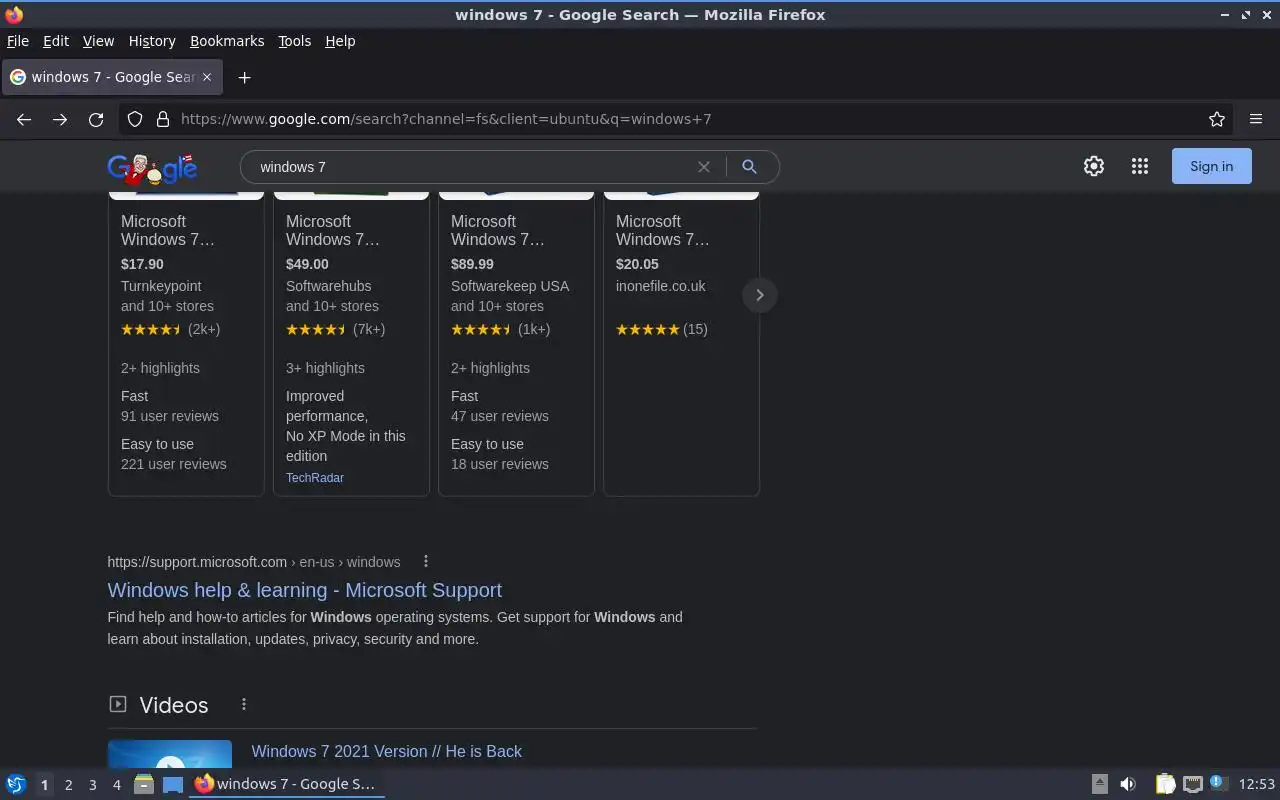This screenshot has height=800, width=1280.
Task: Close the windows 7 Google Search tab
Action: 207,77
